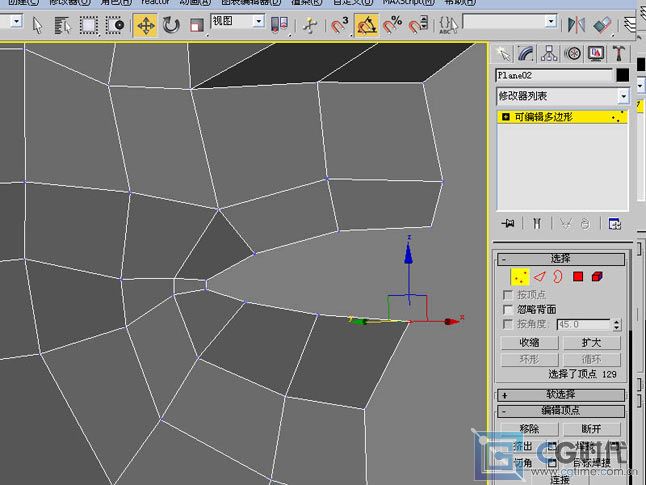
Task: Click the Use Pivot Point Center icon
Action: [x=279, y=25]
